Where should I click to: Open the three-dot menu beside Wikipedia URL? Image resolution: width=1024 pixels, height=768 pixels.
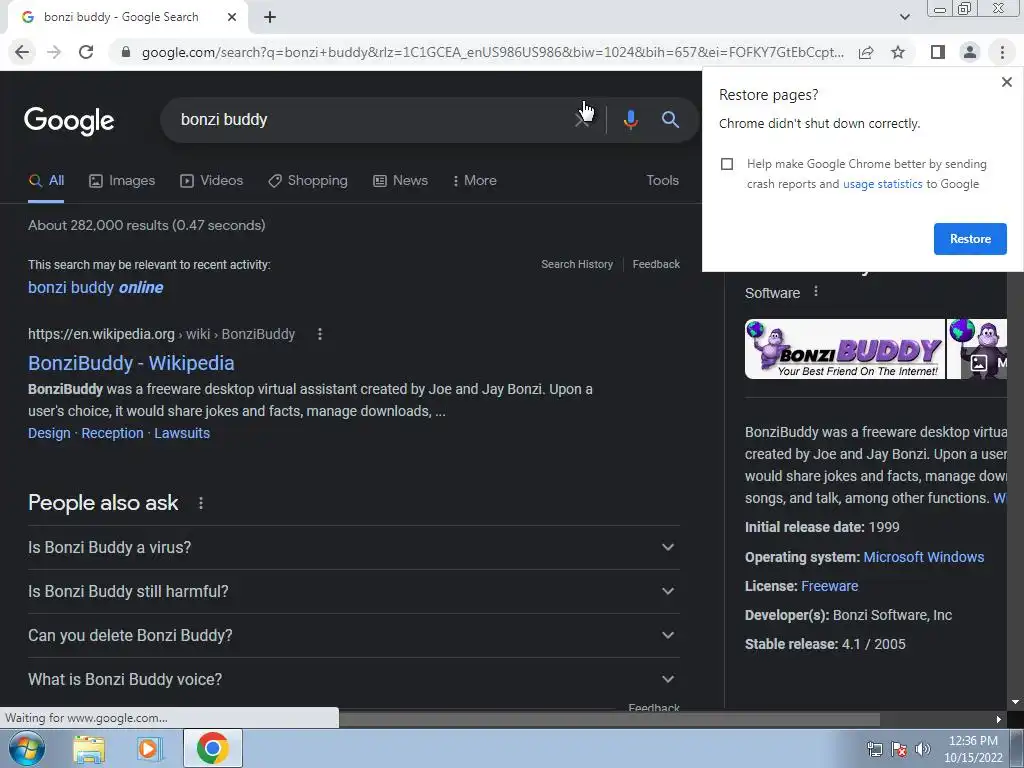pos(319,334)
